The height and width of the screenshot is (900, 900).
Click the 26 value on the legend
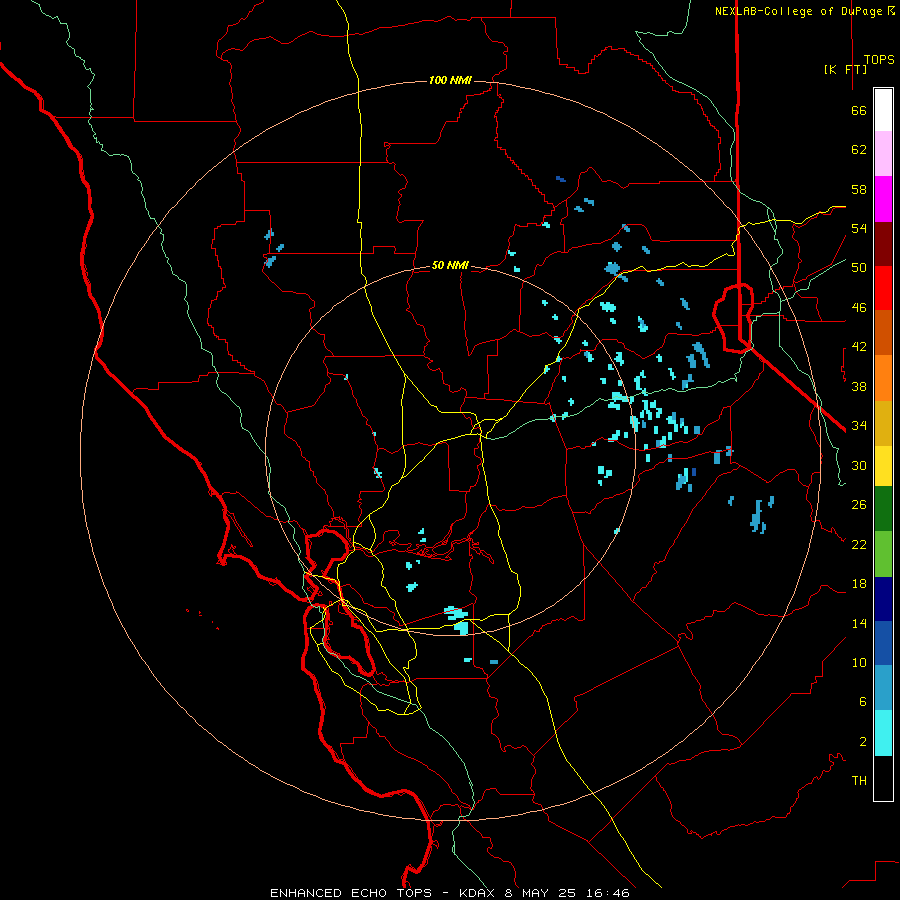click(x=859, y=505)
